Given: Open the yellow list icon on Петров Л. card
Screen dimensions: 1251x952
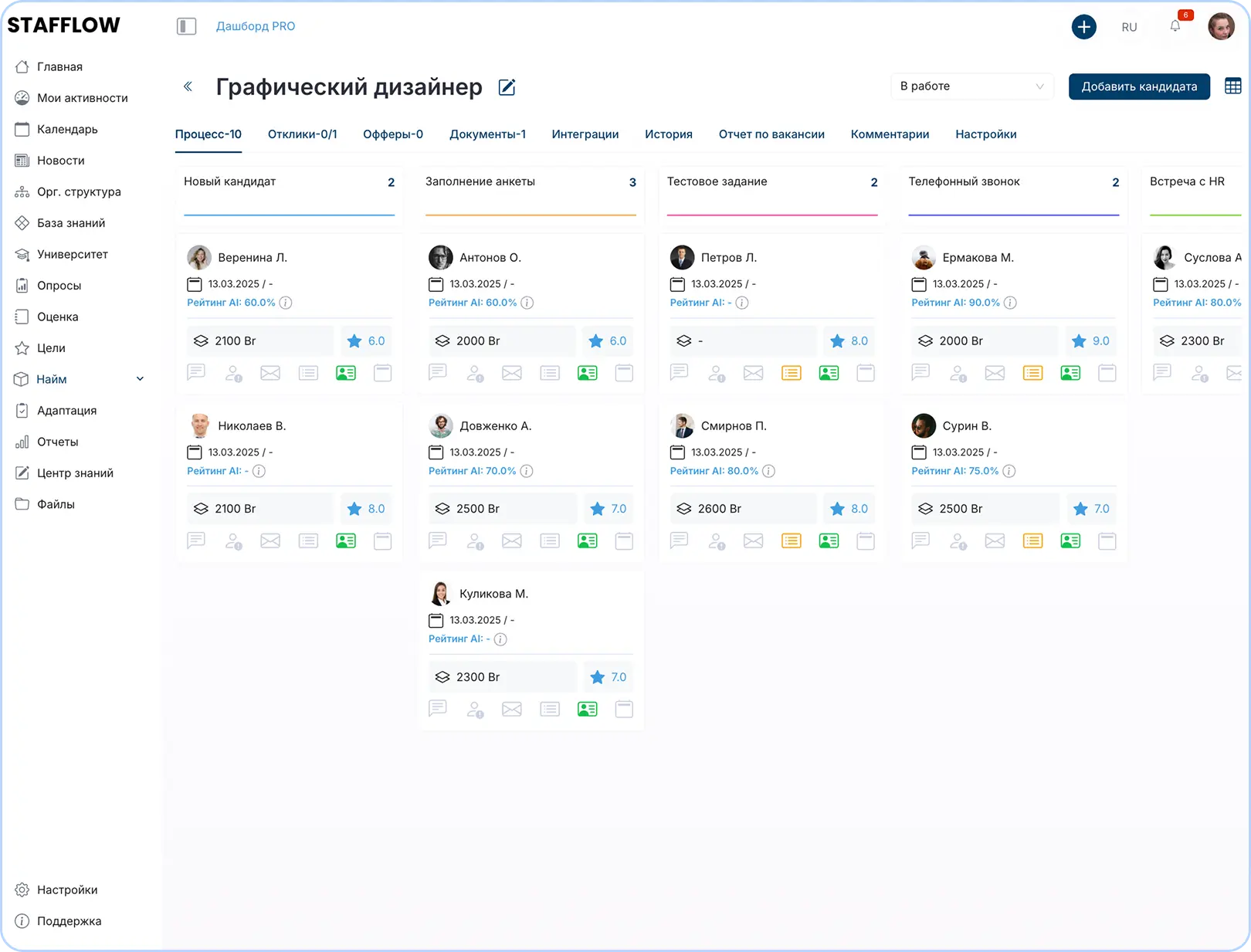Looking at the screenshot, I should (791, 374).
